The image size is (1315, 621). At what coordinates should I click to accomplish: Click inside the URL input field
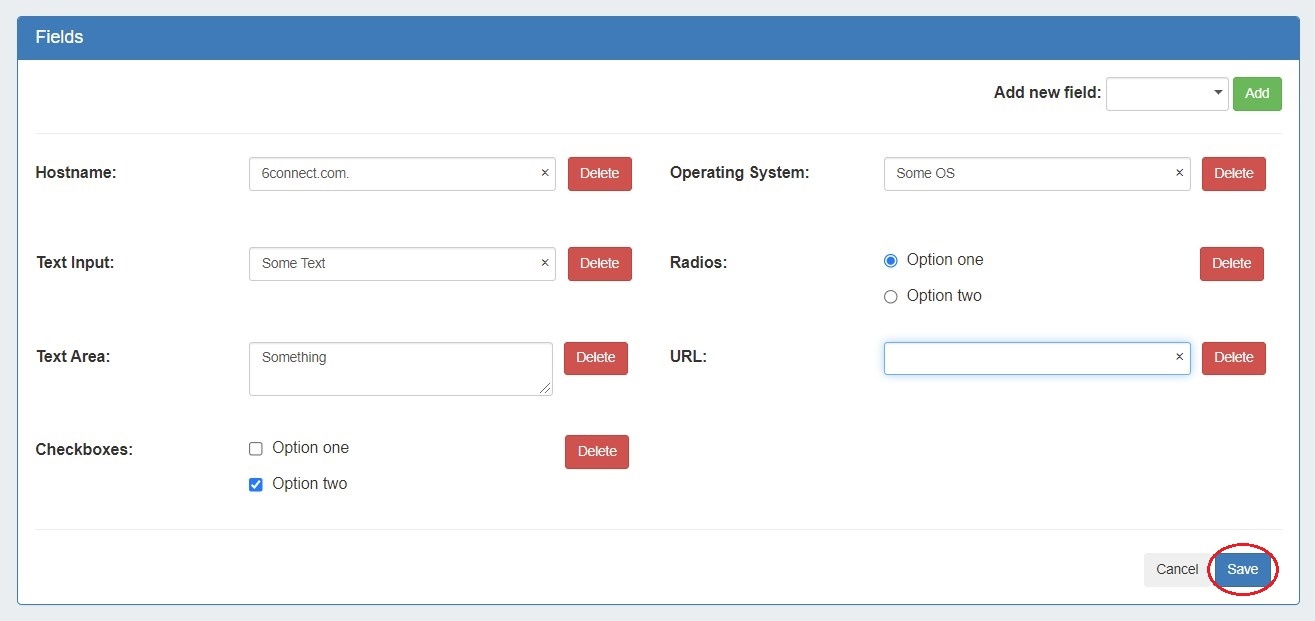1025,358
